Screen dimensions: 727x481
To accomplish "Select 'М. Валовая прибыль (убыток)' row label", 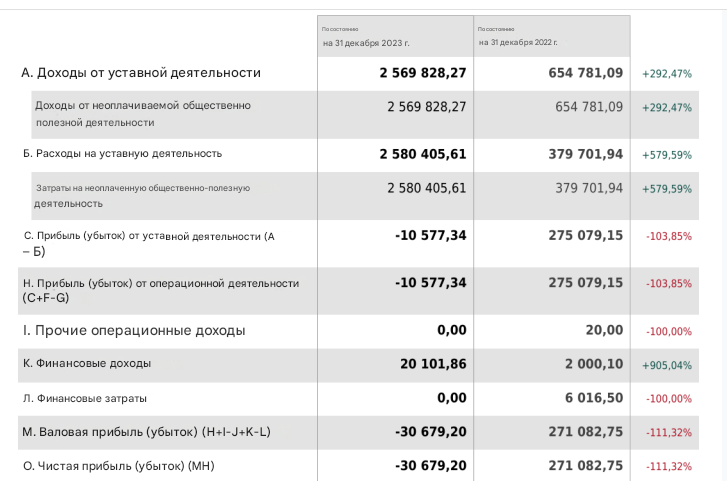I will 146,432.
